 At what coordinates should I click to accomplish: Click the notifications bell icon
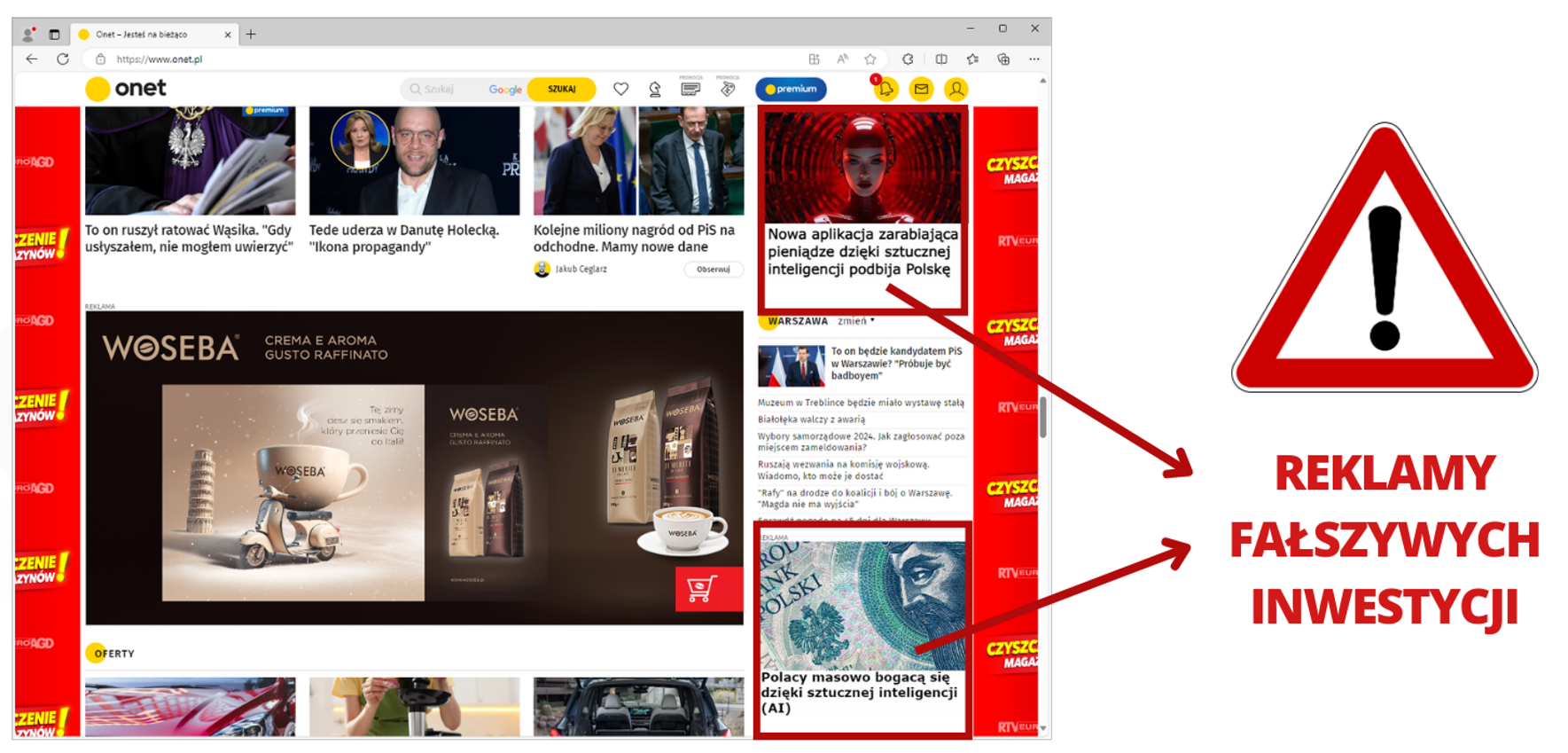pos(885,90)
